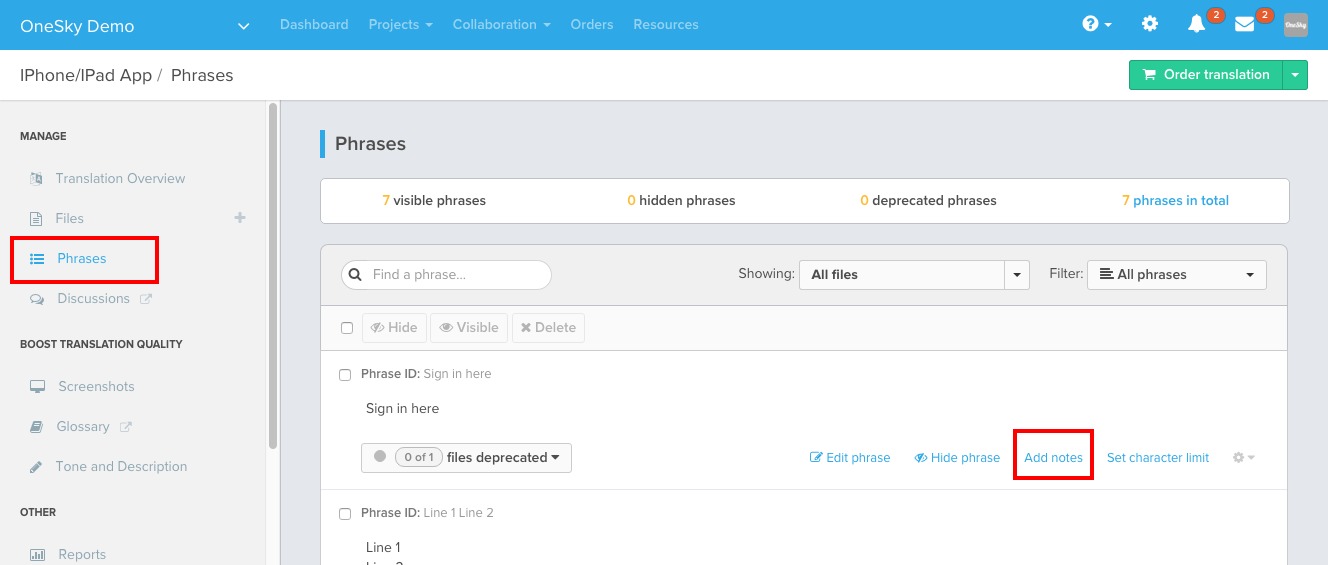
Task: Click the search magnifier icon
Action: click(x=355, y=274)
